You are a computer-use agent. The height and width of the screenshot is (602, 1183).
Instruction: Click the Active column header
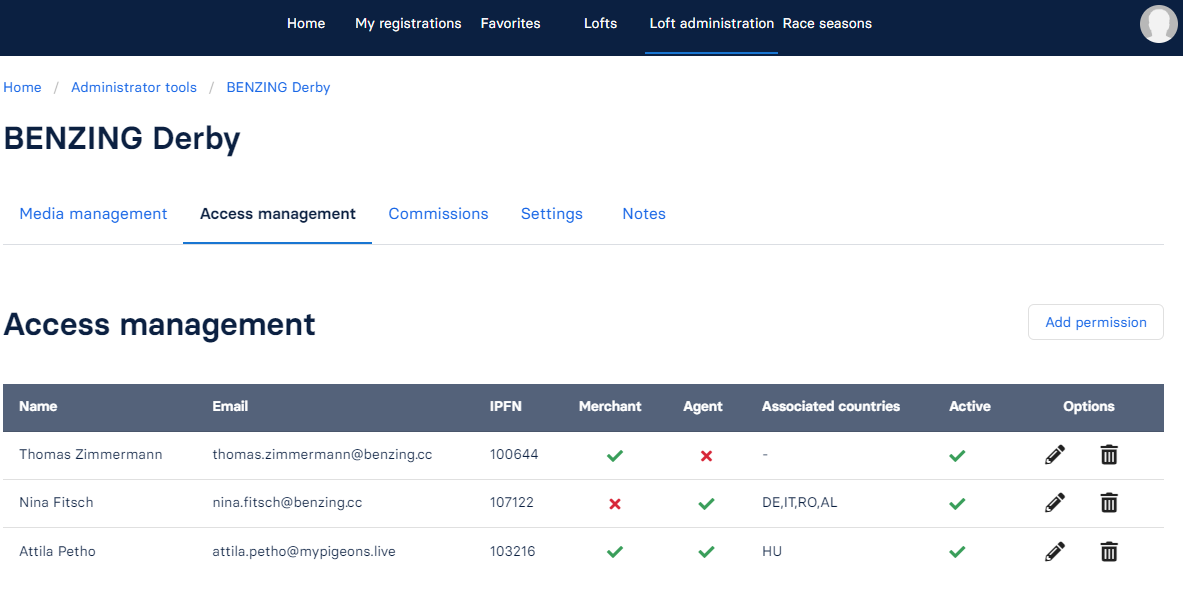969,407
